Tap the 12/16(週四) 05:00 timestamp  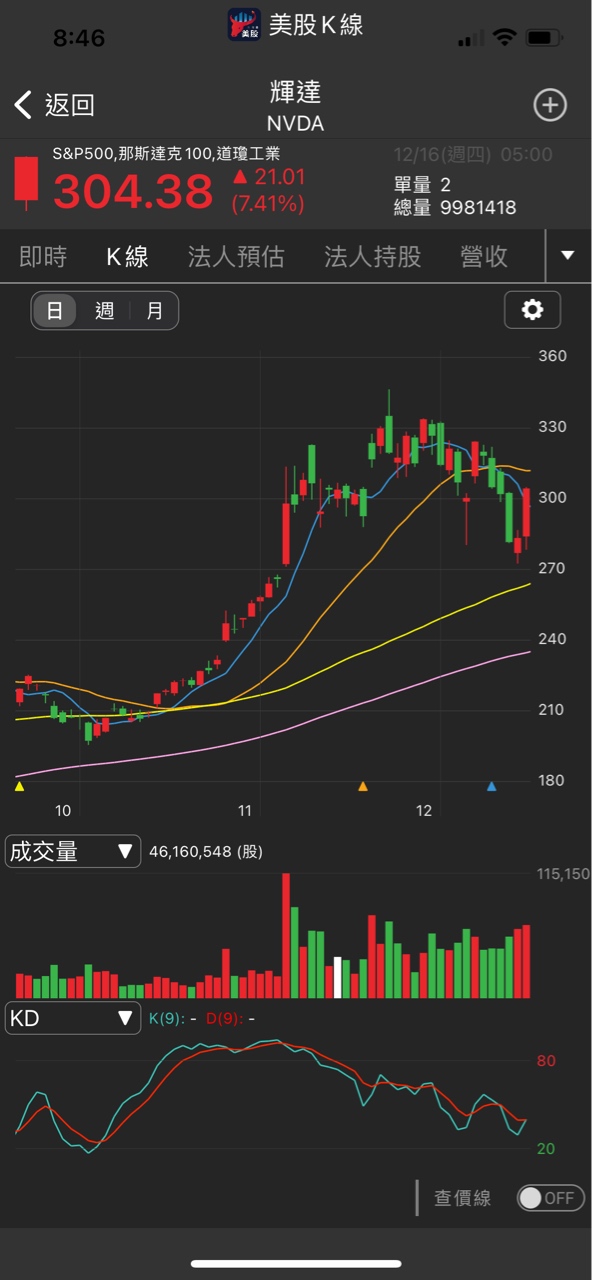point(473,155)
